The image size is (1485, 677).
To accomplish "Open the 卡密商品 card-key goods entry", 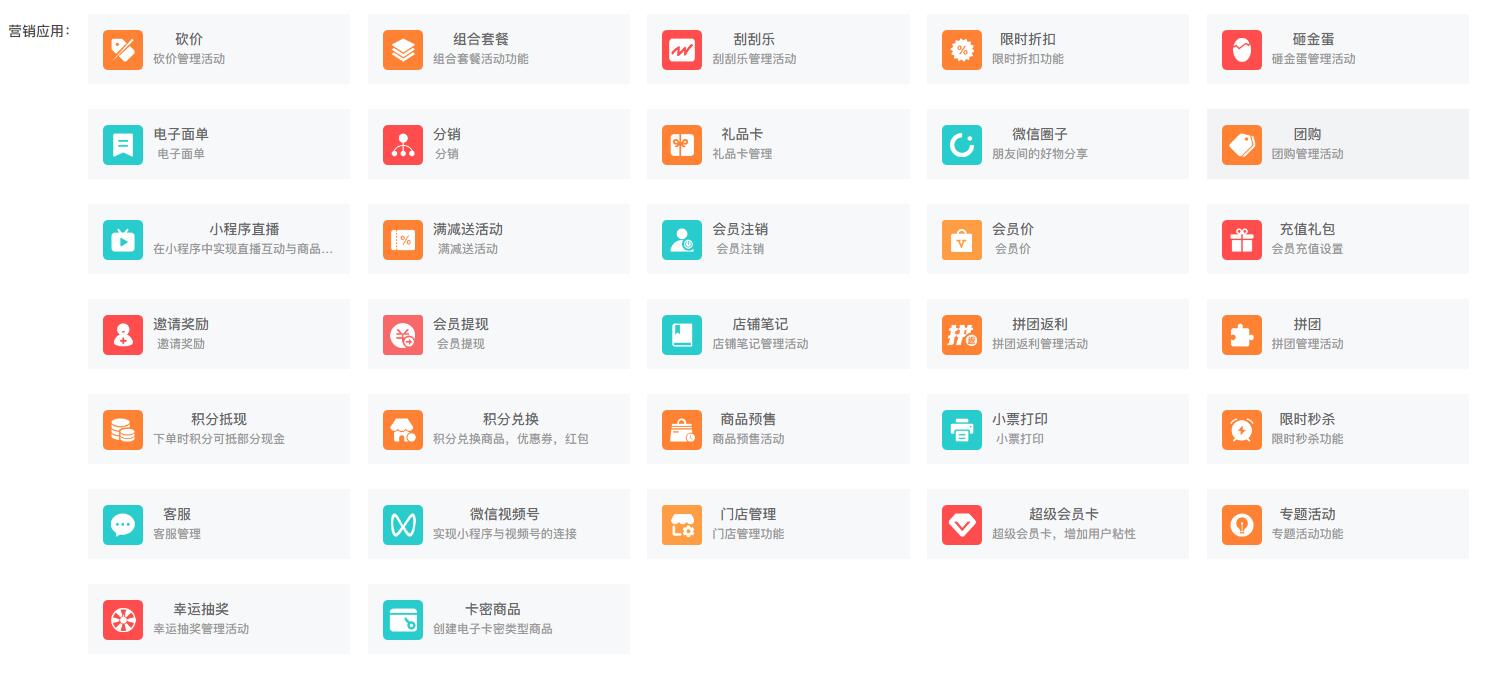I will 498,619.
